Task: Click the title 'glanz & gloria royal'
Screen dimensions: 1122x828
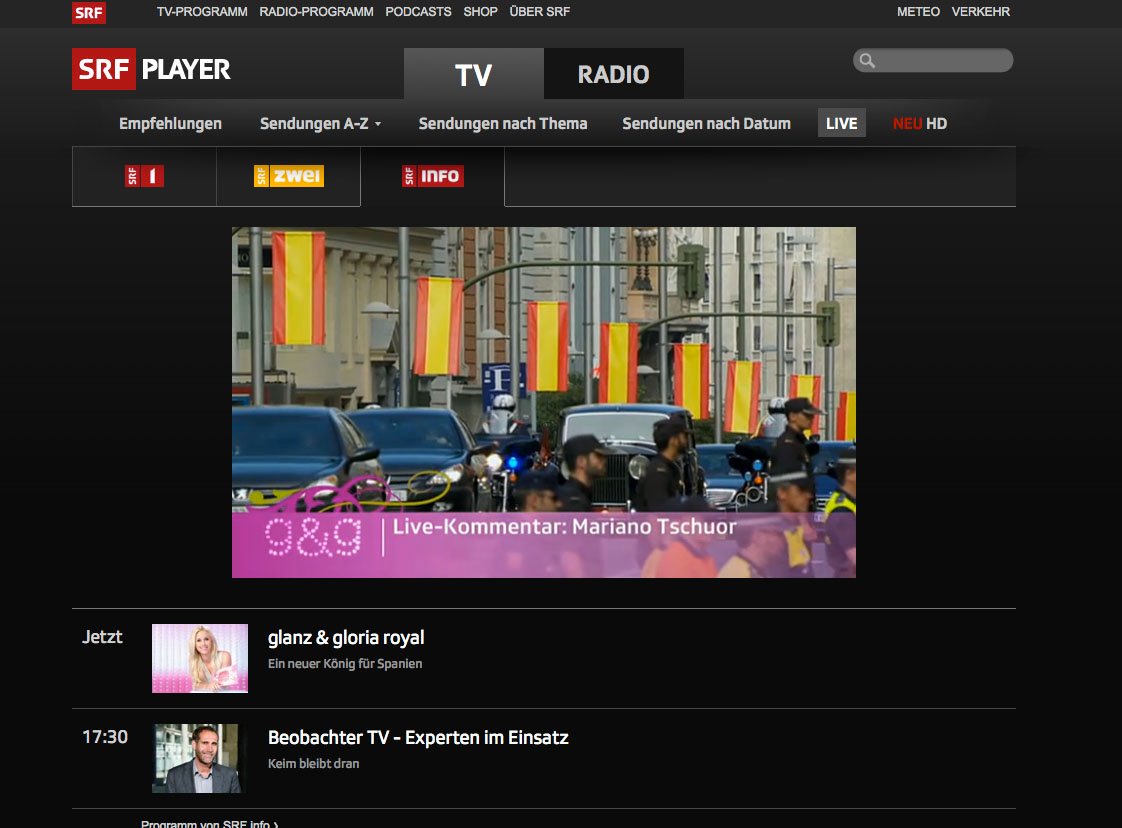Action: pyautogui.click(x=346, y=638)
